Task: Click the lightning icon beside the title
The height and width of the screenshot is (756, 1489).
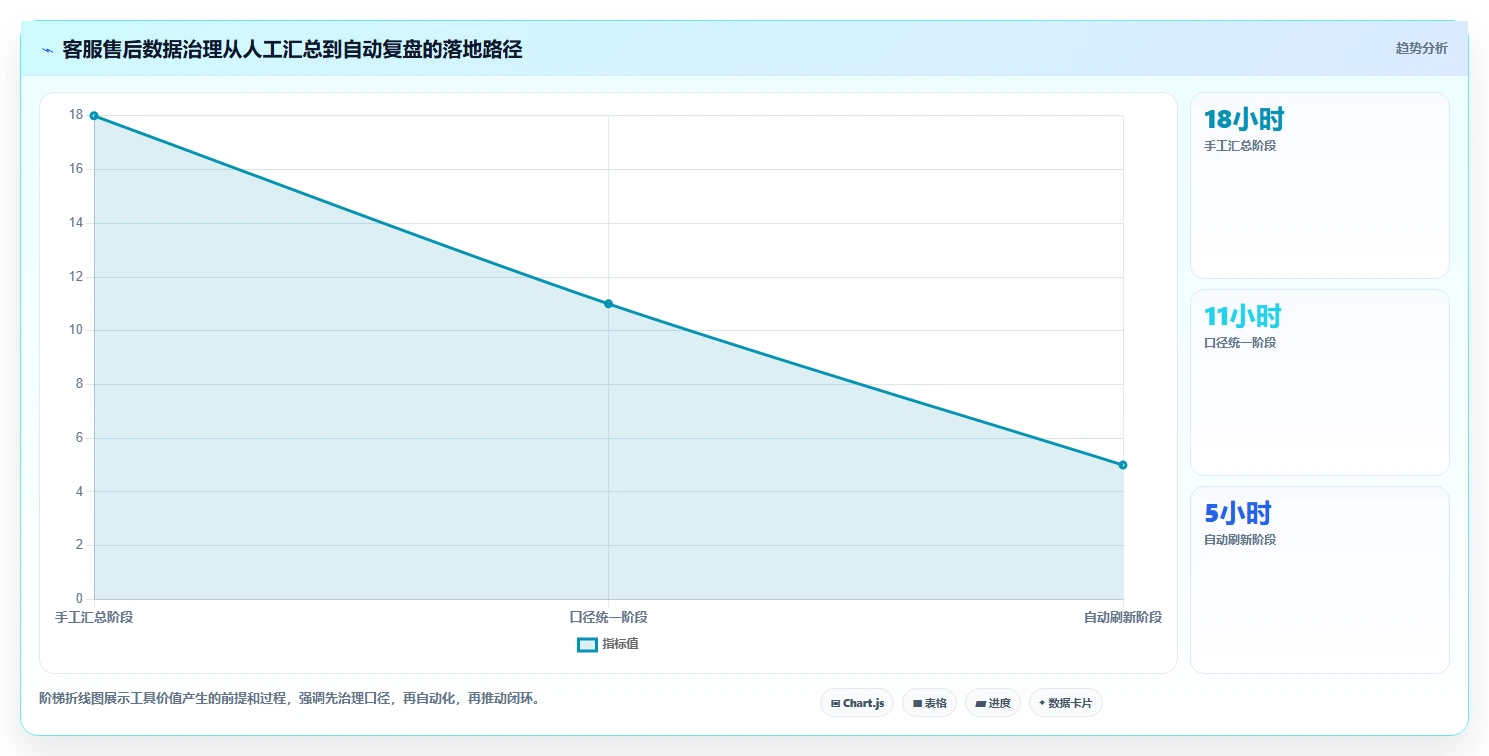Action: point(47,50)
